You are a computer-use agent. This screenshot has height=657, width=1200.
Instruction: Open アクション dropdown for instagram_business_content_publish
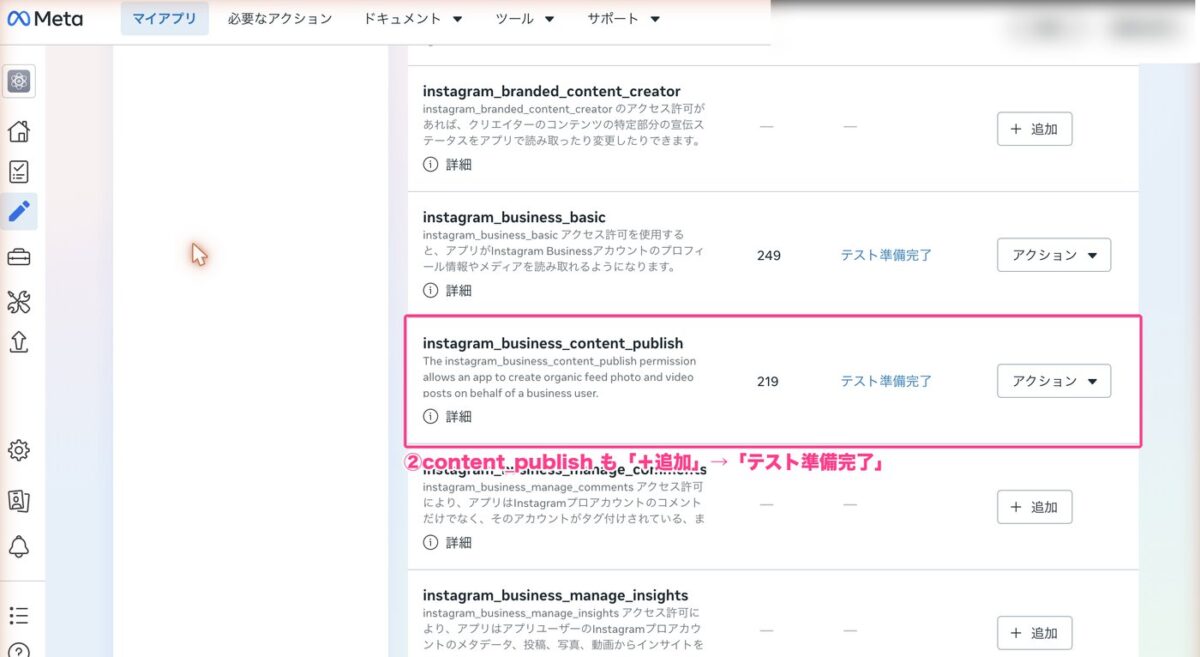pyautogui.click(x=1054, y=381)
